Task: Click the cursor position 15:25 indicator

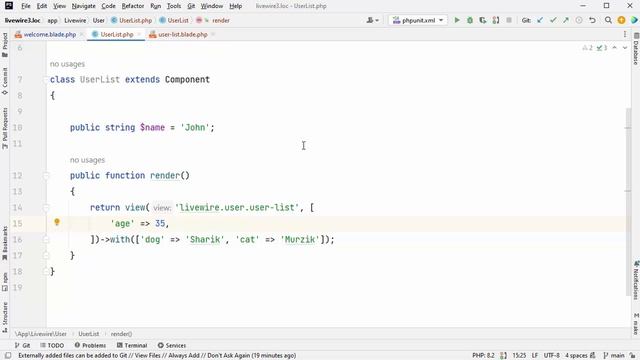Action: pyautogui.click(x=519, y=356)
